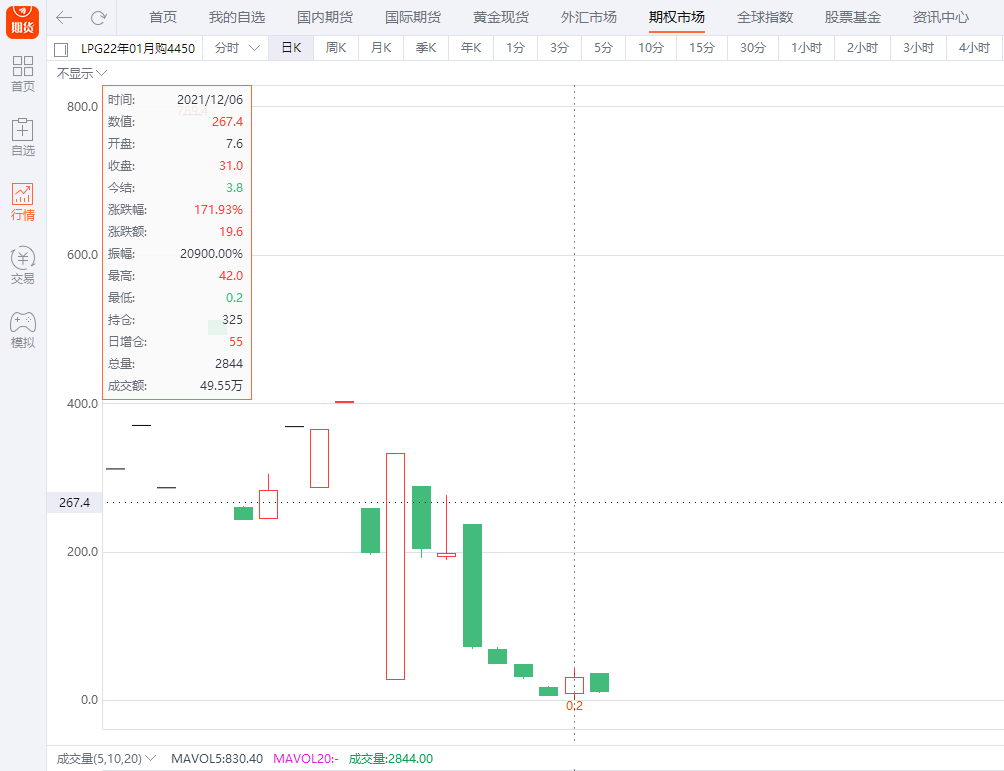Select the 周K chart period

coord(336,48)
